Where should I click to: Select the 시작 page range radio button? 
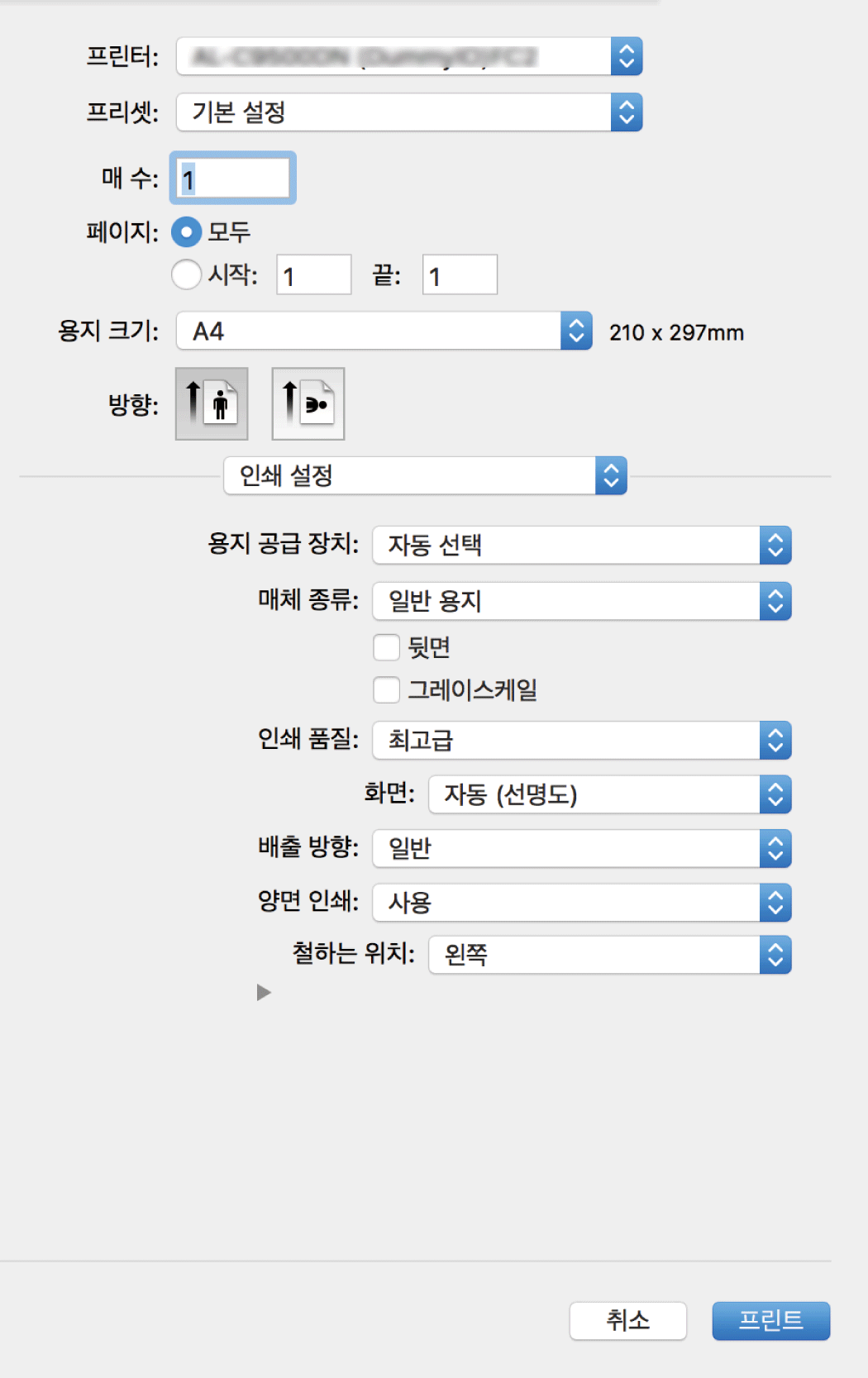(187, 274)
